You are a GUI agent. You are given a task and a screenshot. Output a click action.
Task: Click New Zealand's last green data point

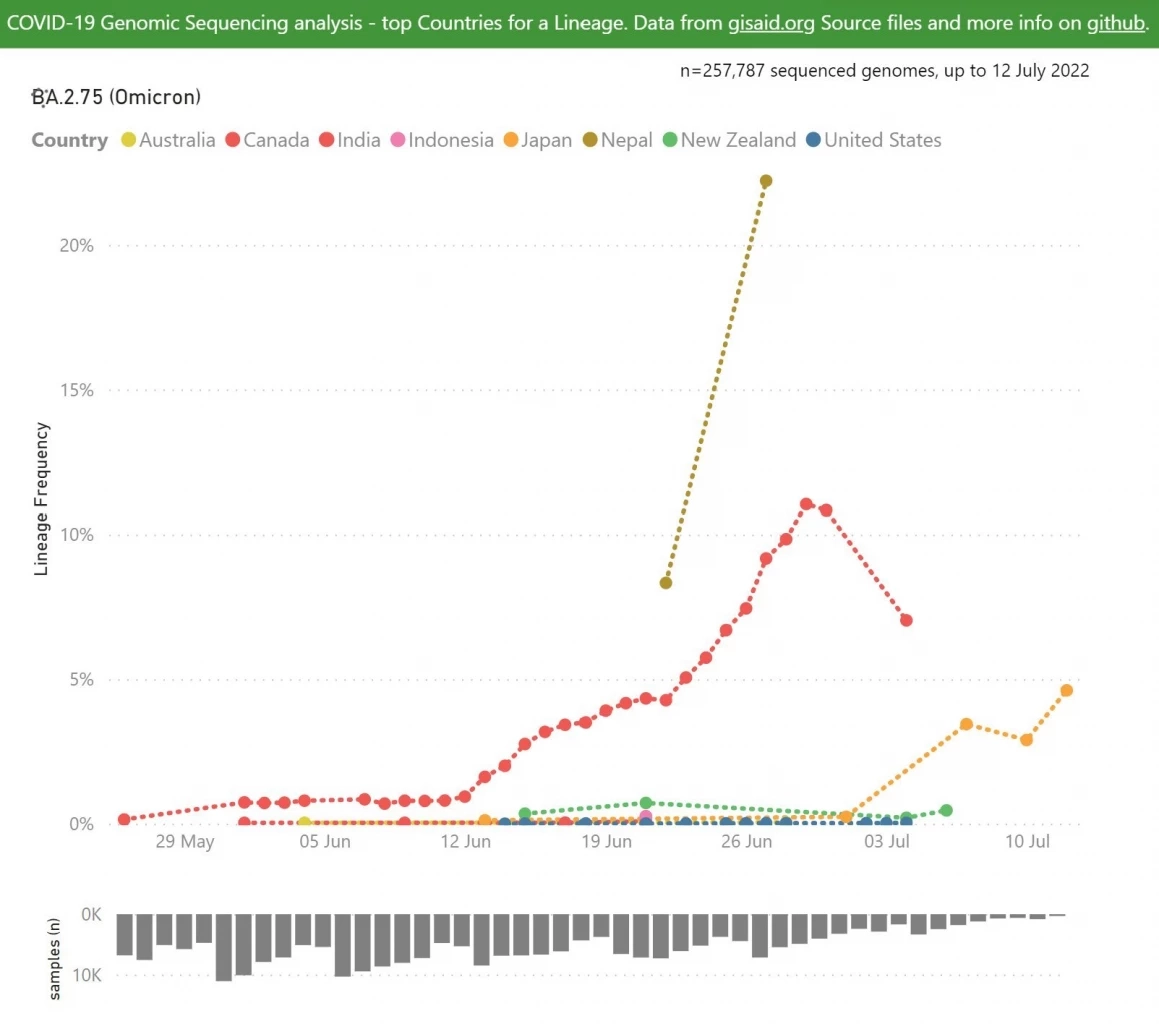946,810
